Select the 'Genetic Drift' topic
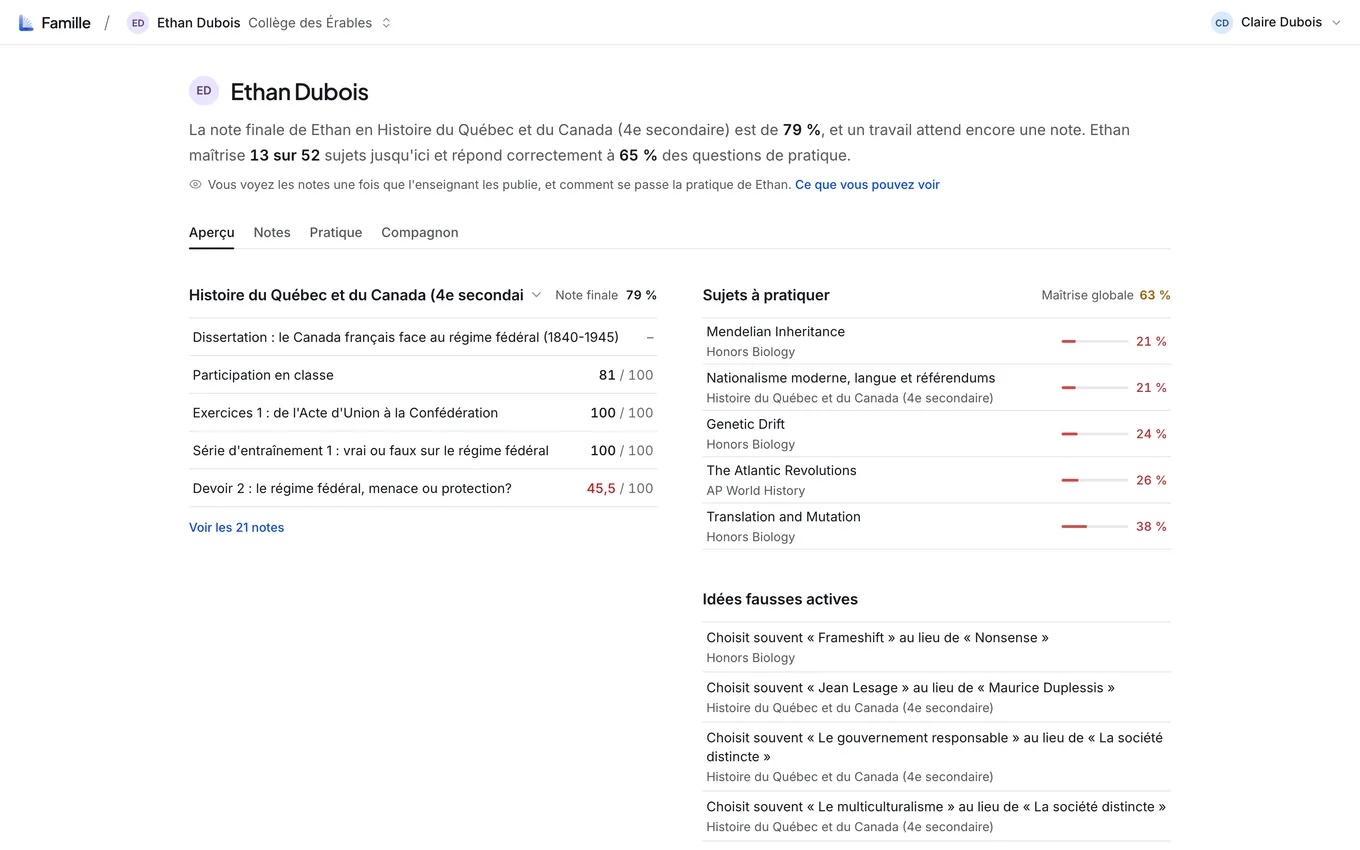Screen dimensions: 1360x850 click(x=937, y=434)
